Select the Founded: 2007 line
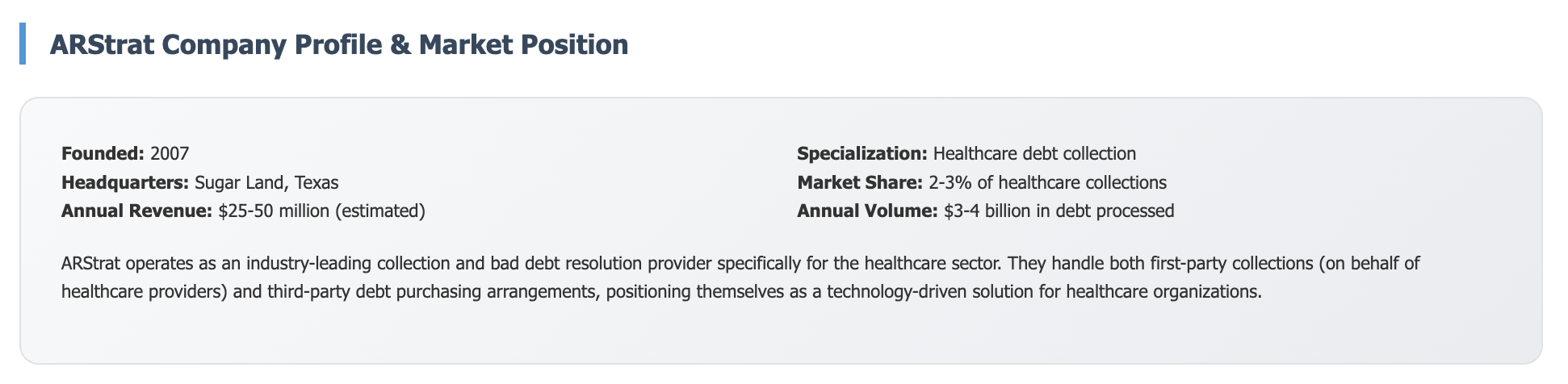The height and width of the screenshot is (384, 1568). point(125,153)
